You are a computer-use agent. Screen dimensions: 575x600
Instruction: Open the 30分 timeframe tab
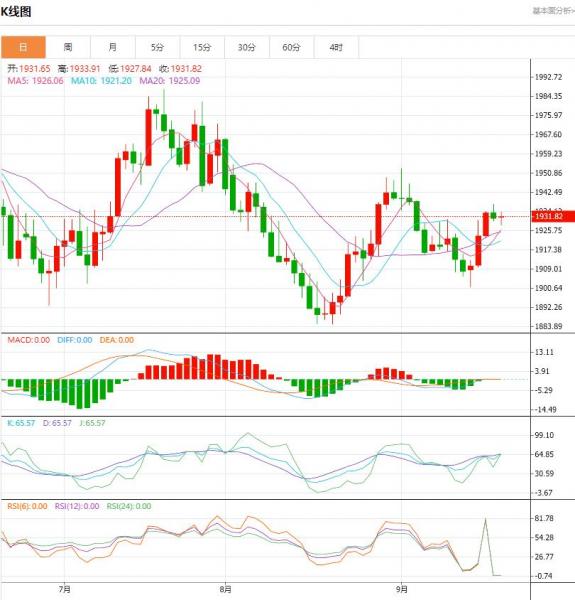click(x=247, y=47)
